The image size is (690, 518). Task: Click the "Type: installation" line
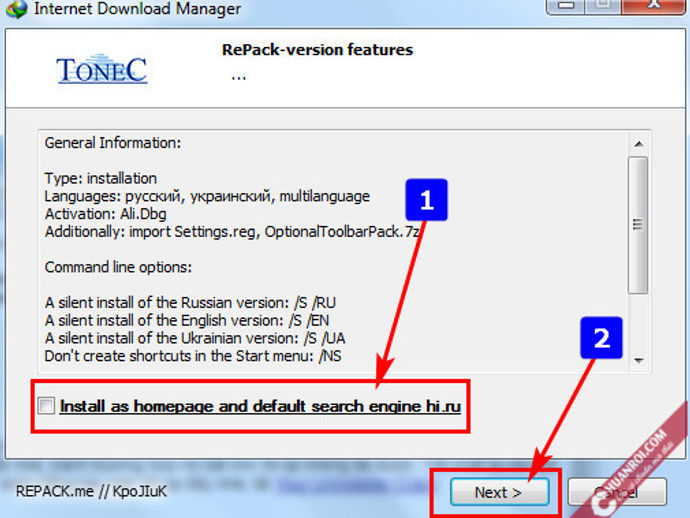[101, 178]
